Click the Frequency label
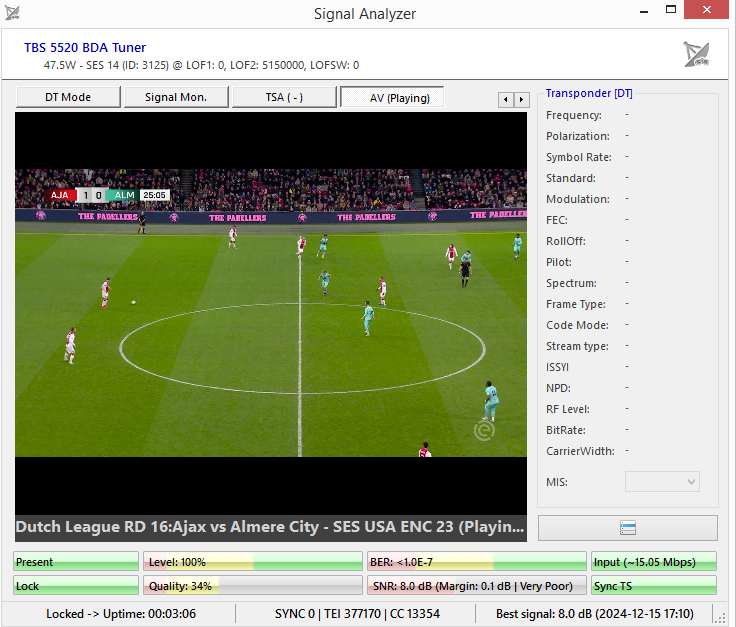Image resolution: width=736 pixels, height=627 pixels. (574, 115)
